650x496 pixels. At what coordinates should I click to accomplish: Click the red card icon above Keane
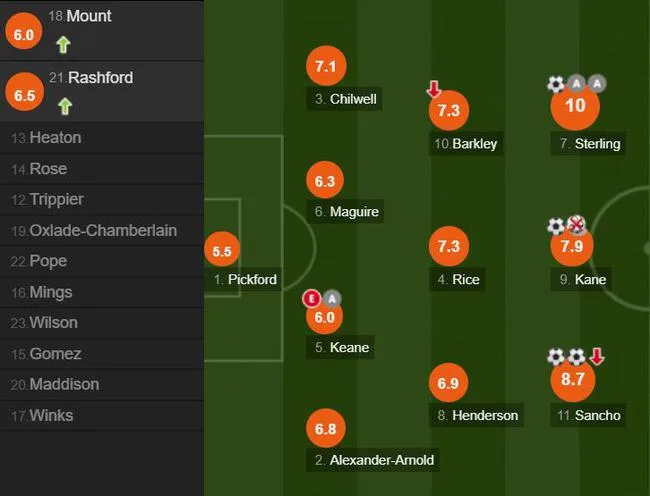312,298
